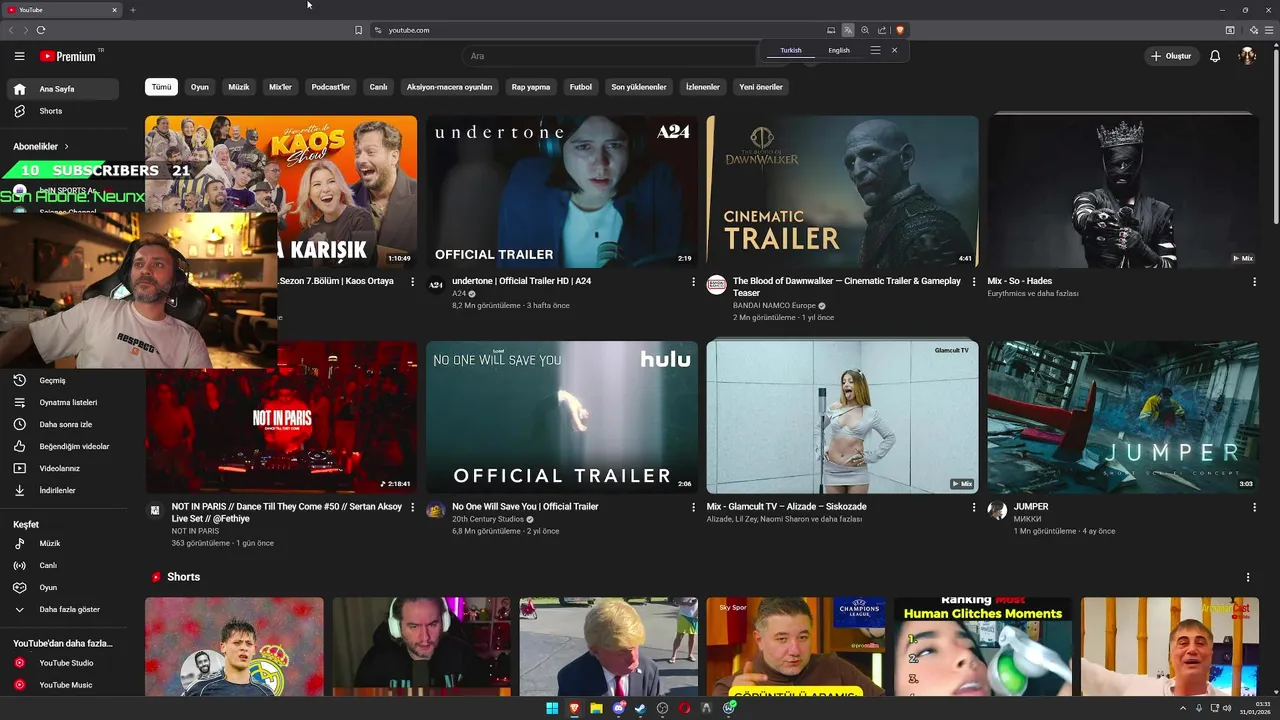Expand Daha fazla göster in sidebar
The image size is (1280, 720).
(x=63, y=609)
